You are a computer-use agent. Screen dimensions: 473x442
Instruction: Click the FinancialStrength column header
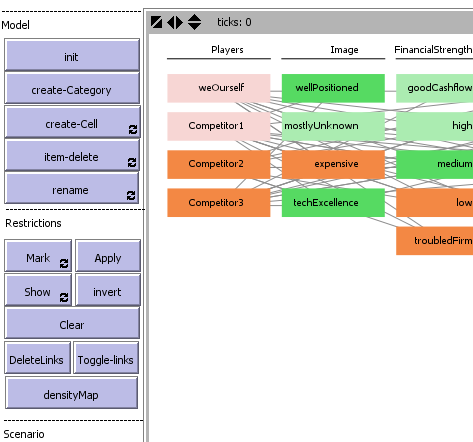433,50
